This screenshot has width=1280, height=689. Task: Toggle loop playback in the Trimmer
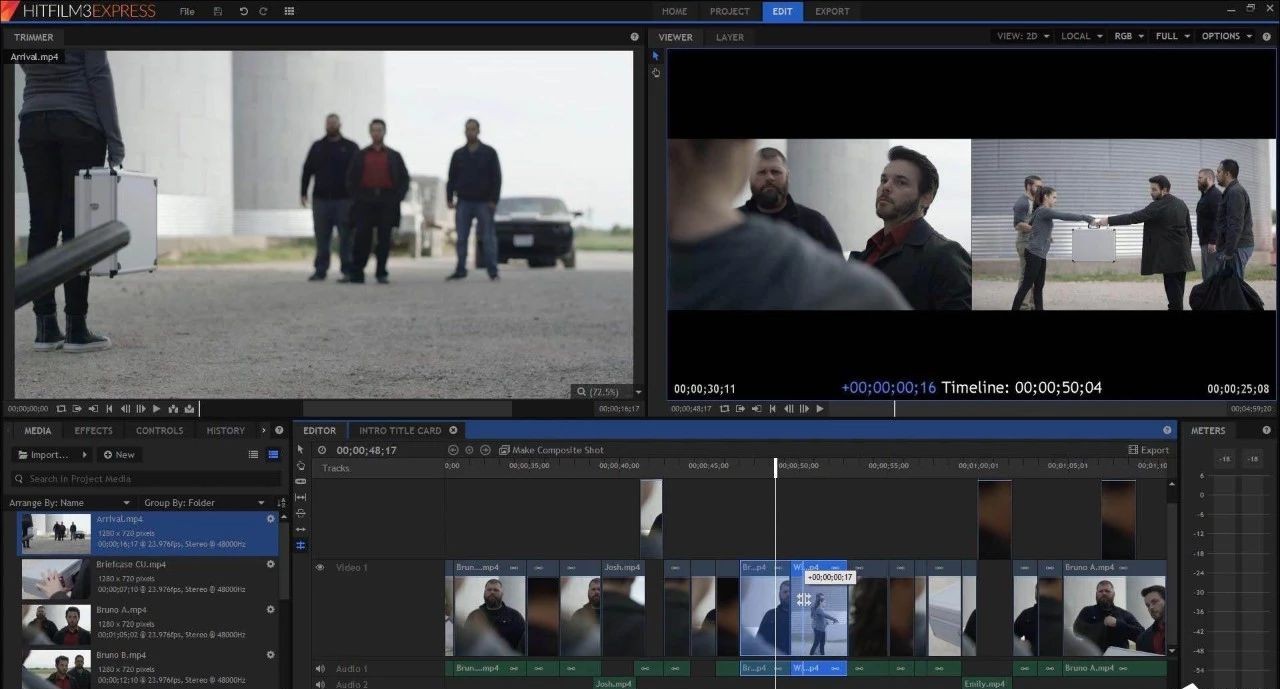pos(61,409)
